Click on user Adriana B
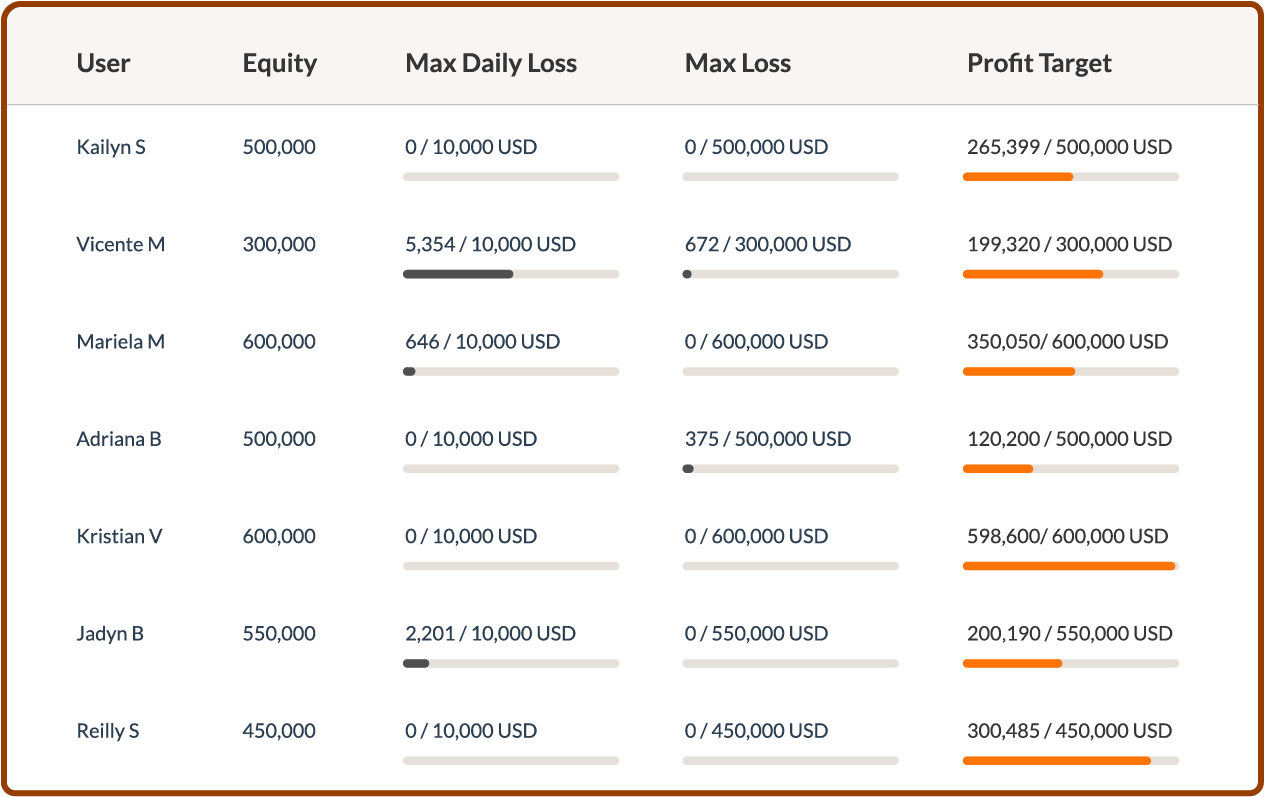The image size is (1264, 797). (119, 439)
